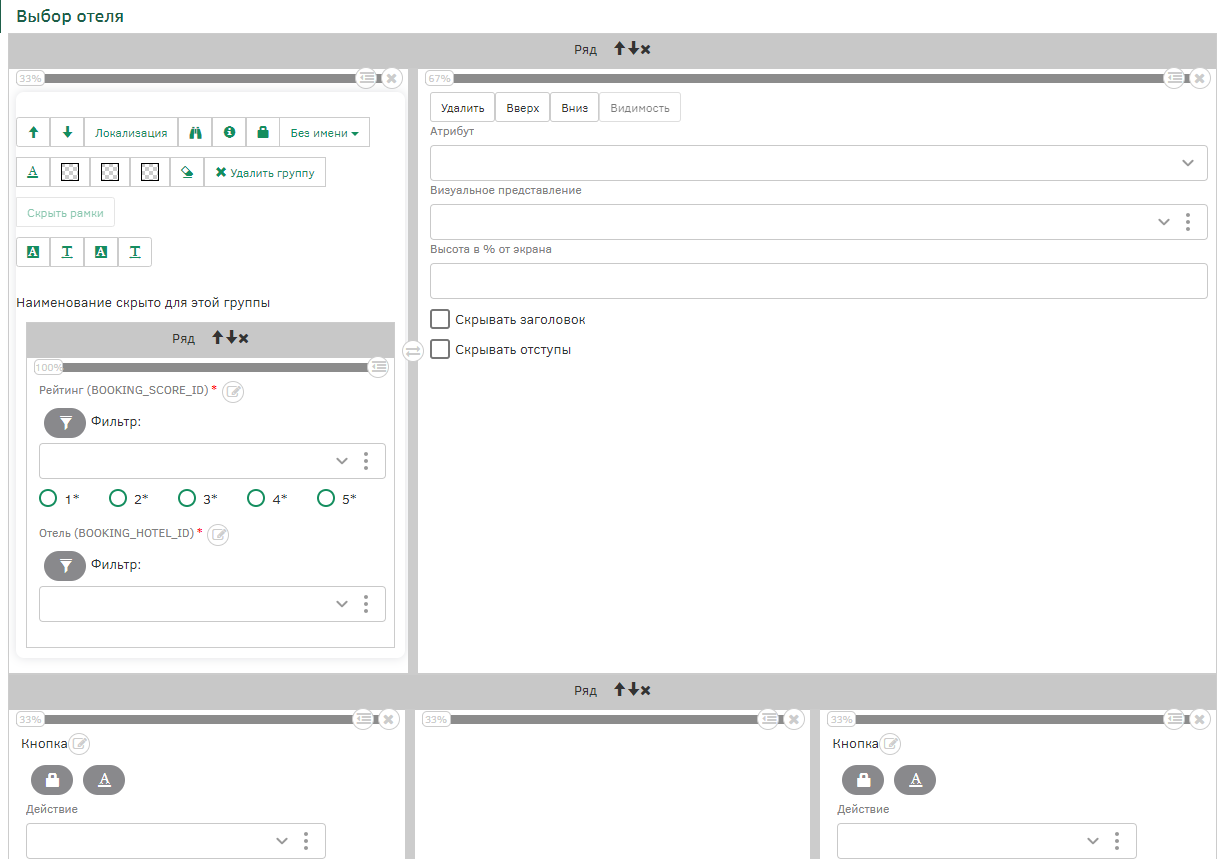This screenshot has height=859, width=1223.
Task: Open three-dot menu of the Отель dropdown
Action: tap(366, 604)
